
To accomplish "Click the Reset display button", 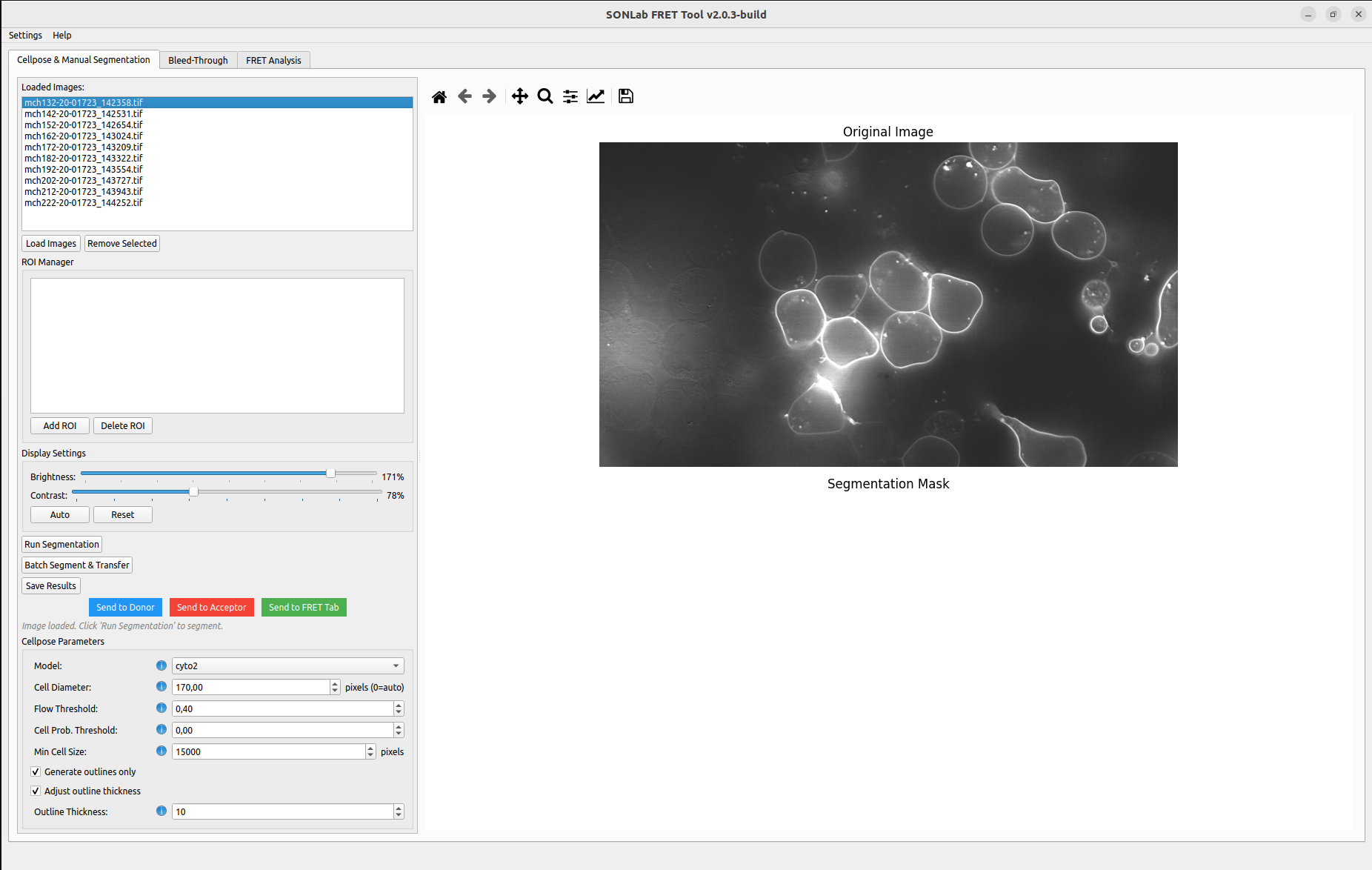I will pyautogui.click(x=123, y=514).
